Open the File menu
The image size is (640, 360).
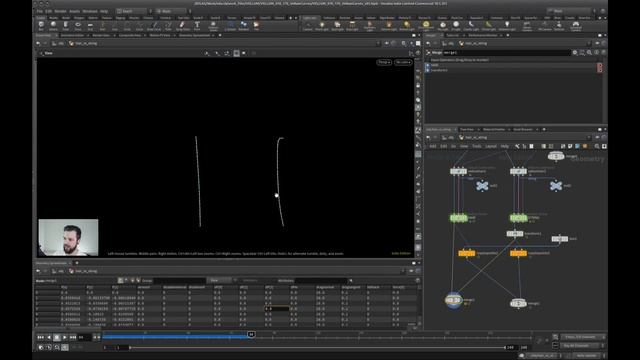click(40, 11)
